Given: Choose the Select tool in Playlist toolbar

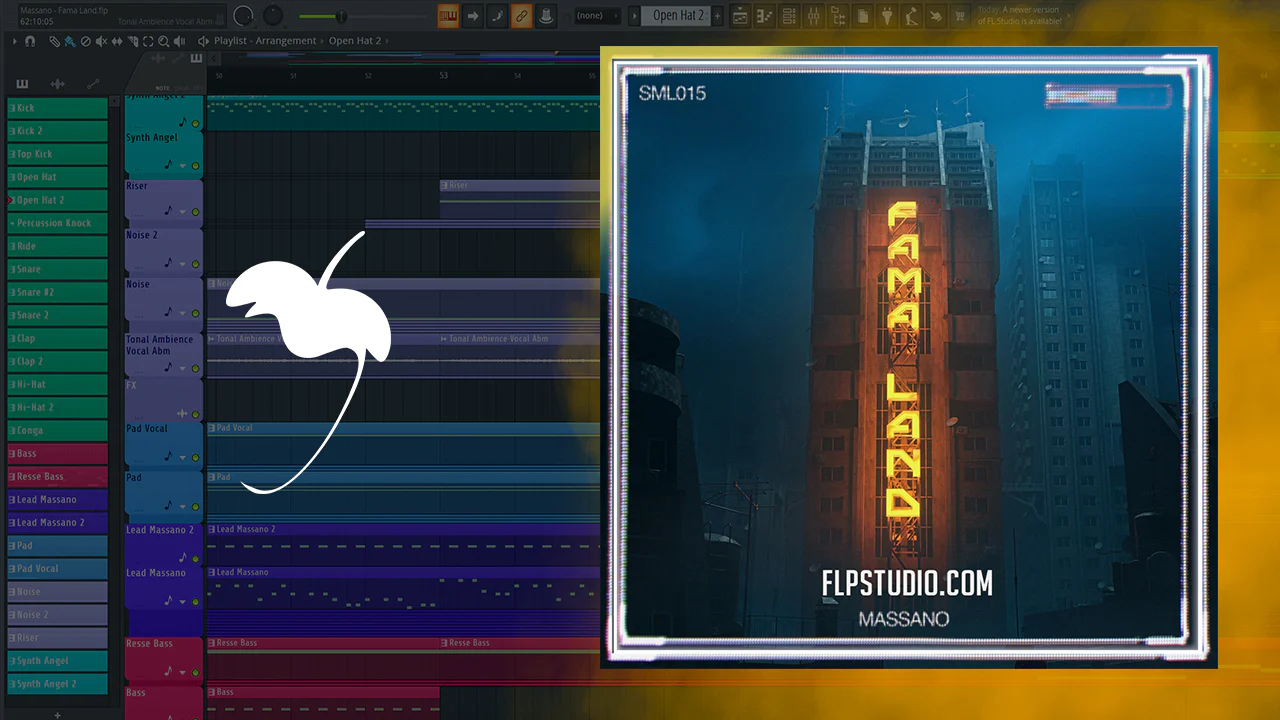Looking at the screenshot, I should (148, 41).
